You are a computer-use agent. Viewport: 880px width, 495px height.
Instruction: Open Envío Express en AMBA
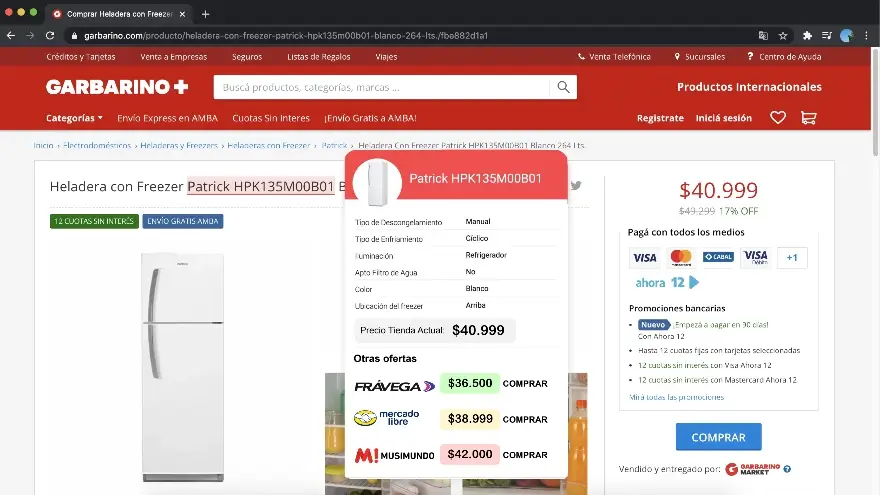[167, 118]
